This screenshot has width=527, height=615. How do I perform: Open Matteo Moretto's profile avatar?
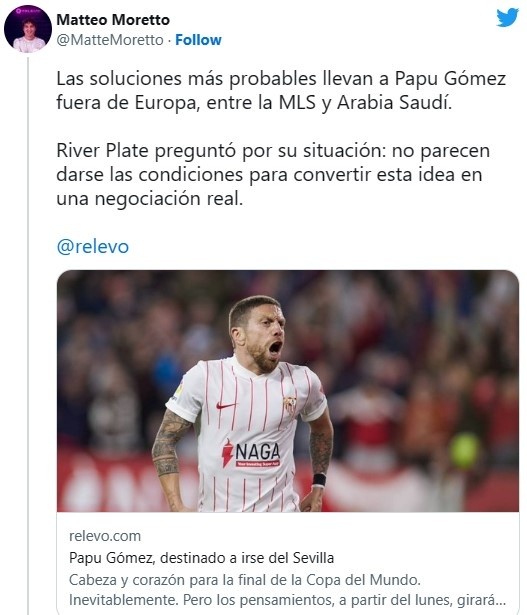[27, 29]
